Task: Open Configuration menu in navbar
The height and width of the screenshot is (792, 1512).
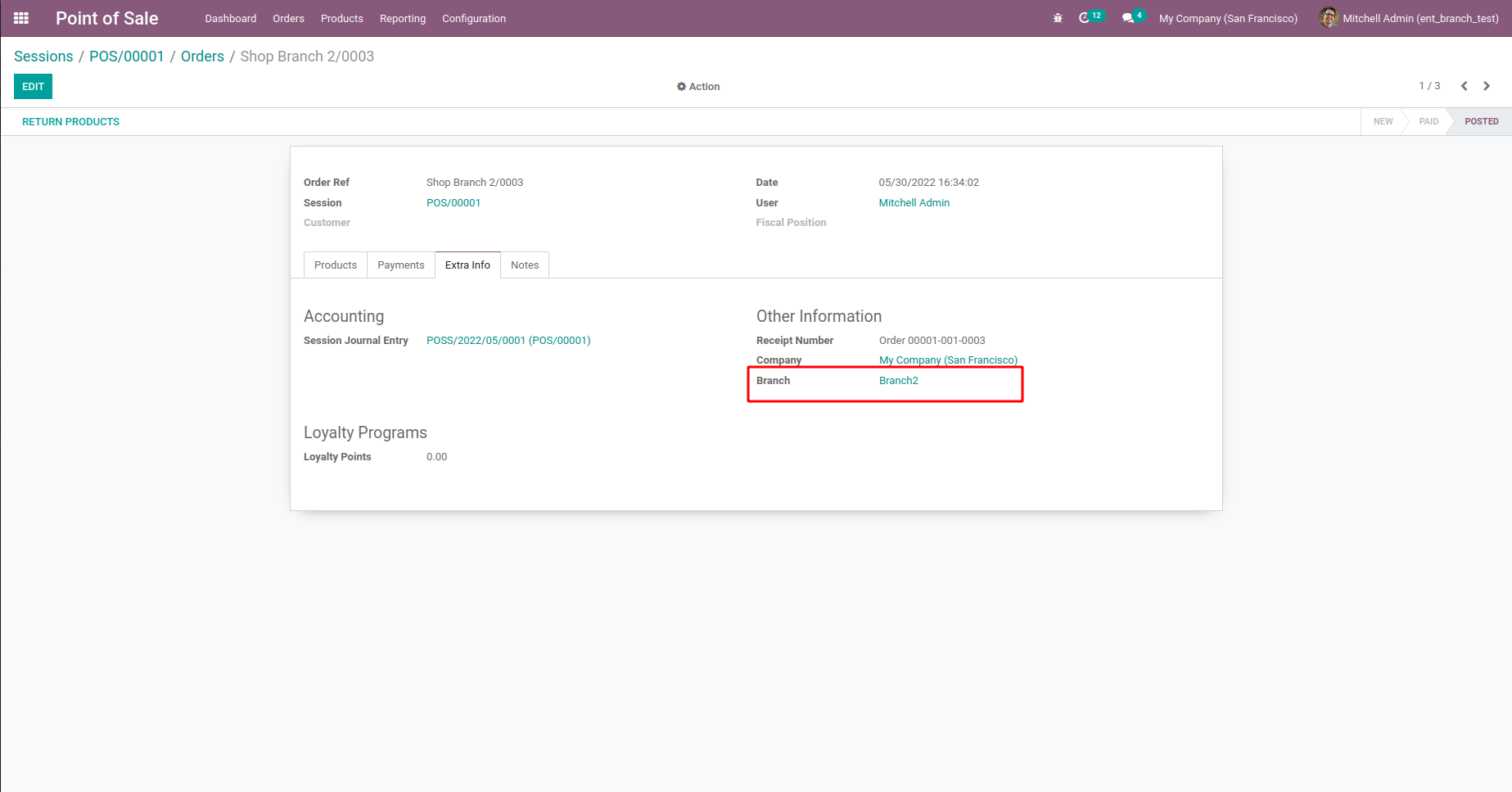Action: (x=473, y=19)
